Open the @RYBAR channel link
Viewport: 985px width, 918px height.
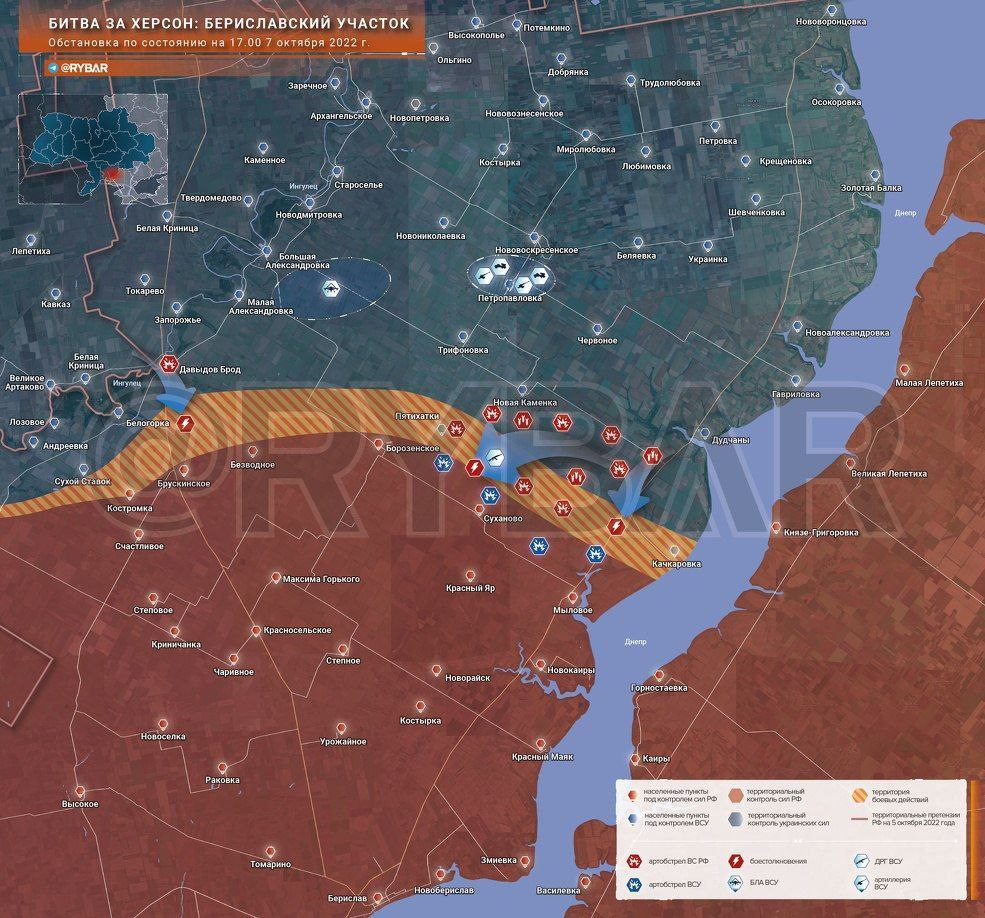[83, 68]
